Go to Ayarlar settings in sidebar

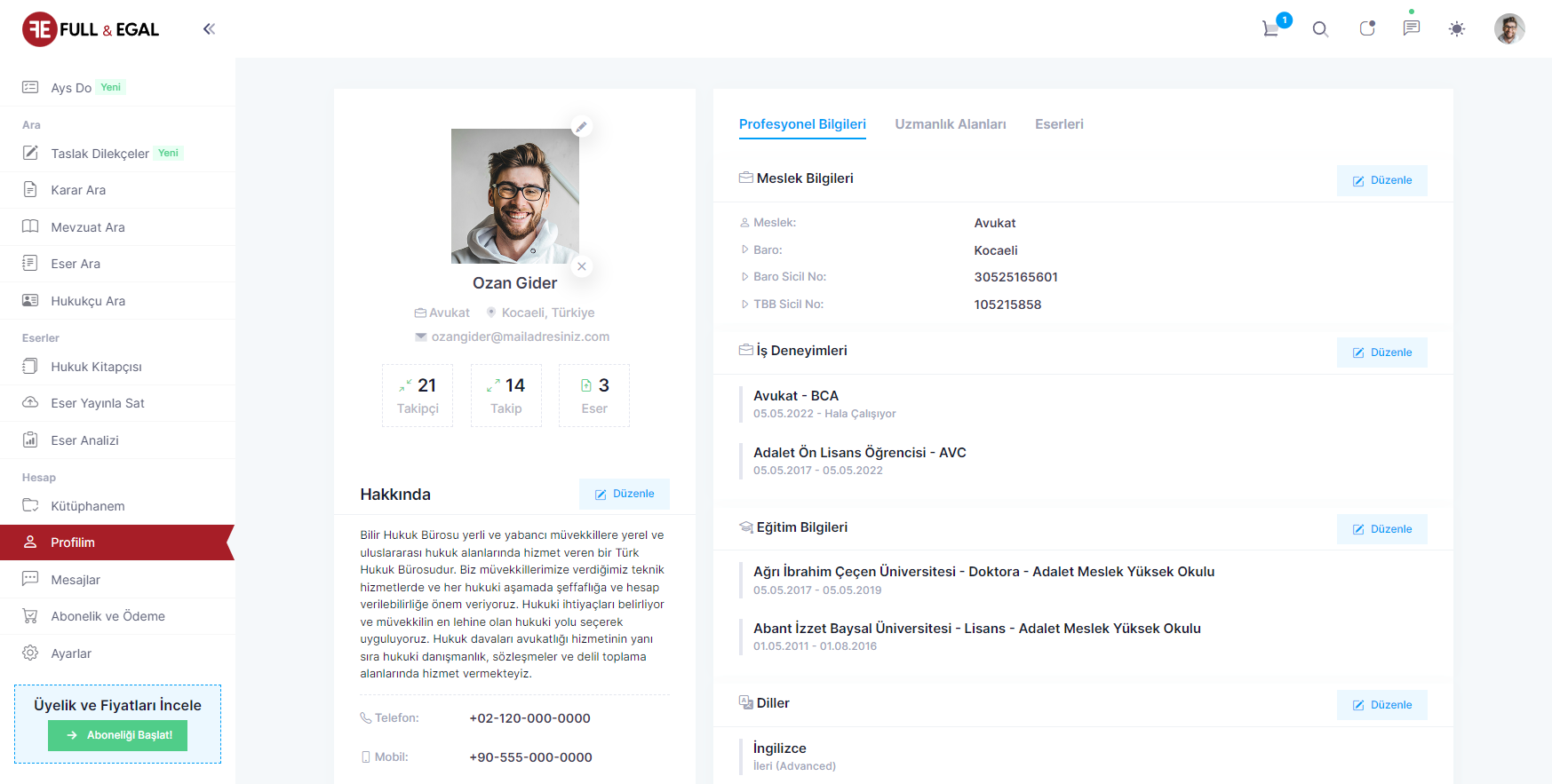click(x=71, y=653)
